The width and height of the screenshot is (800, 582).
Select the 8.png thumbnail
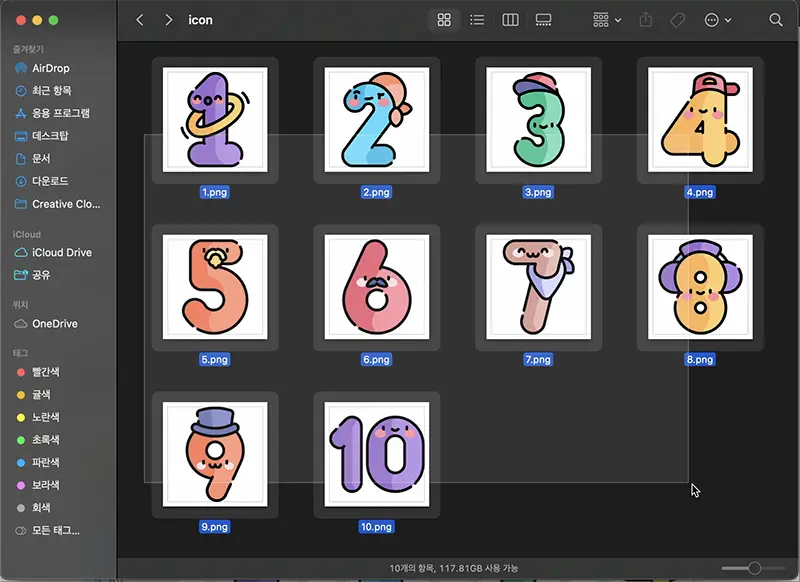pyautogui.click(x=700, y=287)
